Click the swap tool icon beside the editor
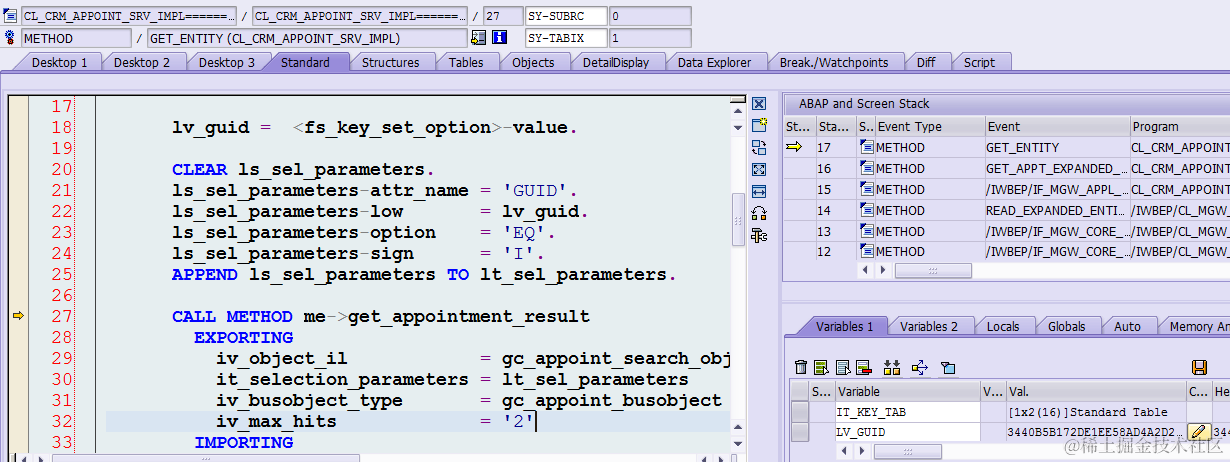 759,147
